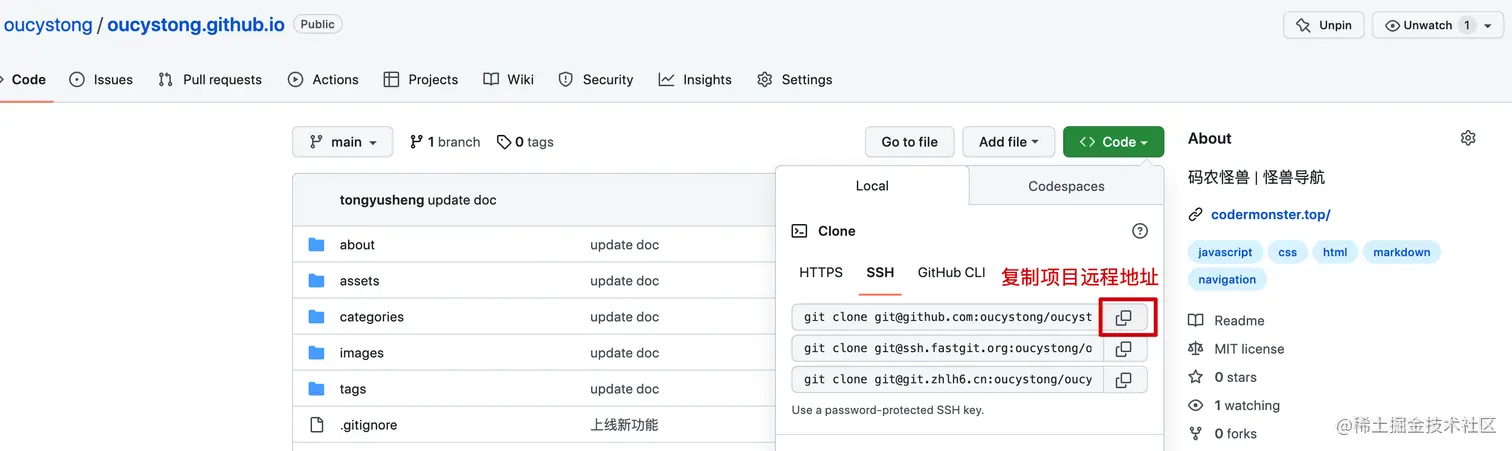Open the repository Settings tab
The width and height of the screenshot is (1512, 451).
tap(795, 80)
